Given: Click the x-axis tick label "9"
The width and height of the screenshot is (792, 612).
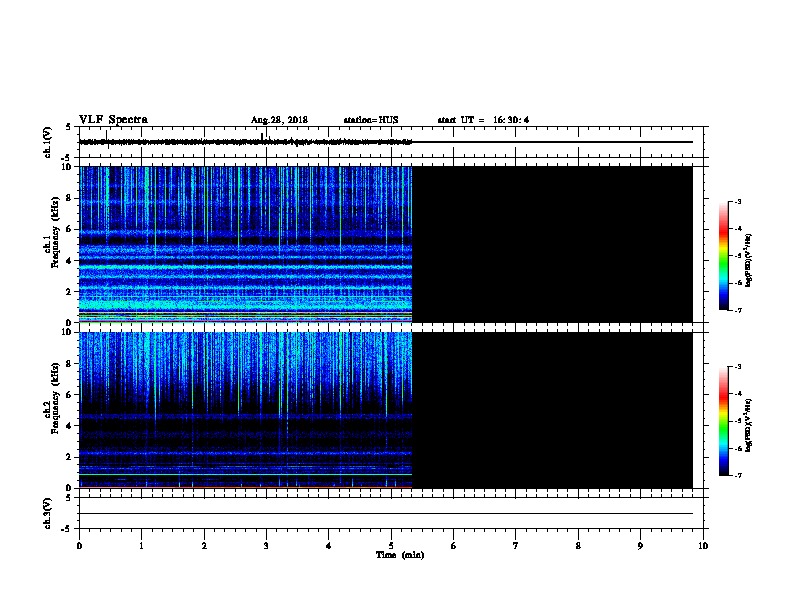Looking at the screenshot, I should (640, 546).
